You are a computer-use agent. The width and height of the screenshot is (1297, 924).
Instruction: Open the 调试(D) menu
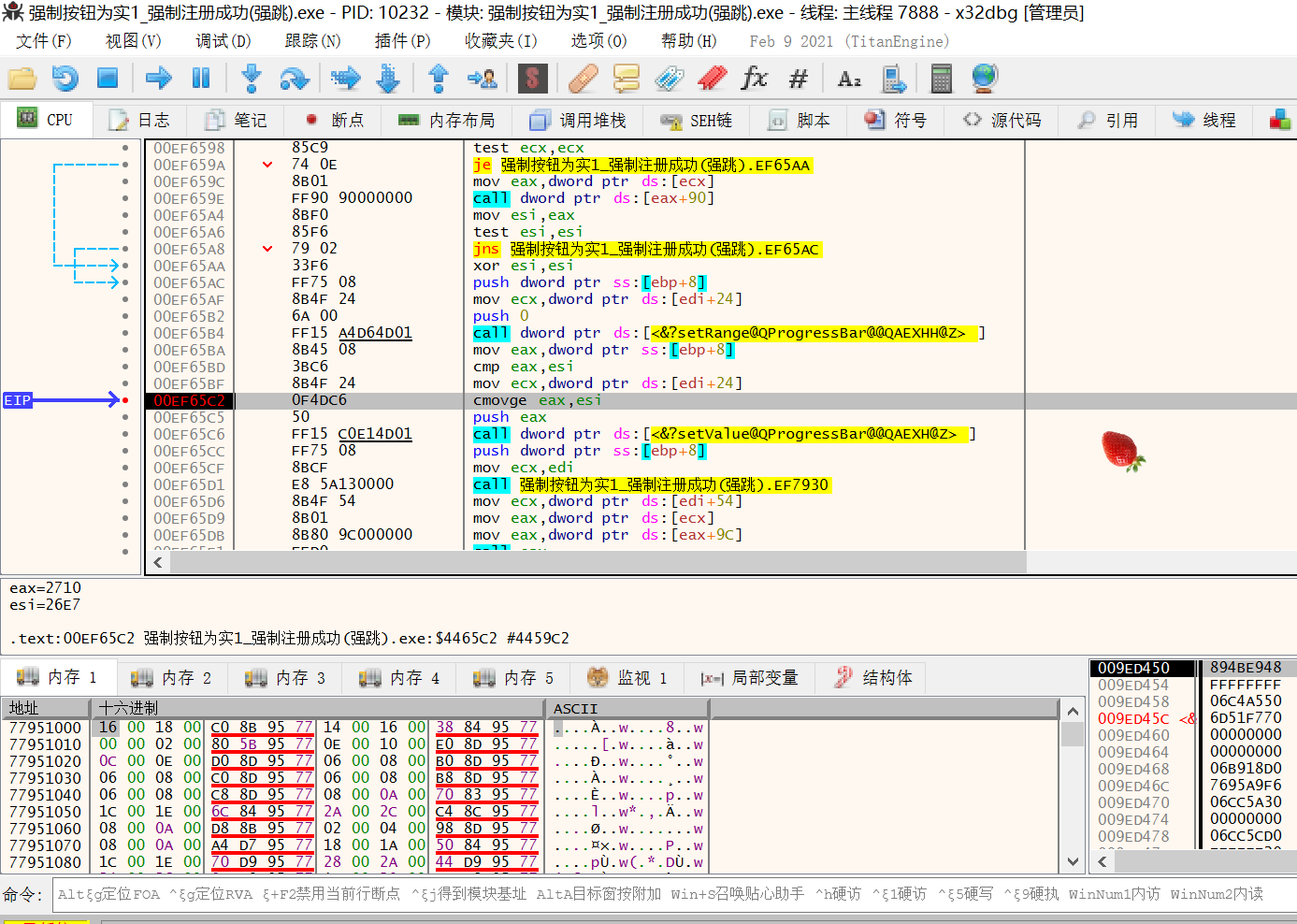tap(223, 41)
